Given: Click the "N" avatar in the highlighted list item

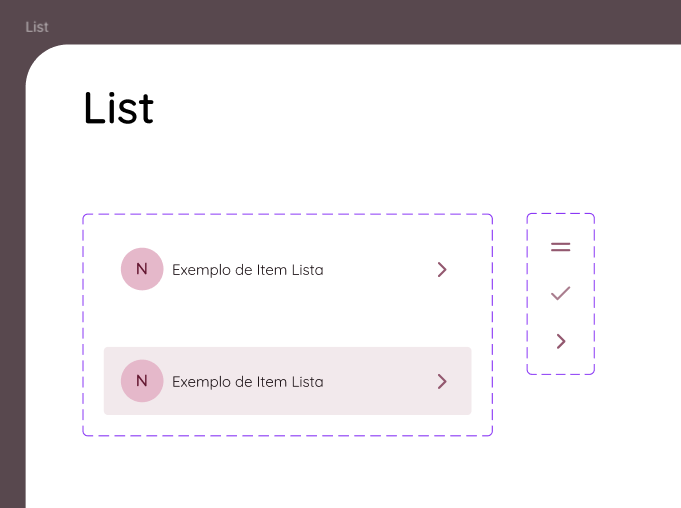Looking at the screenshot, I should [142, 381].
